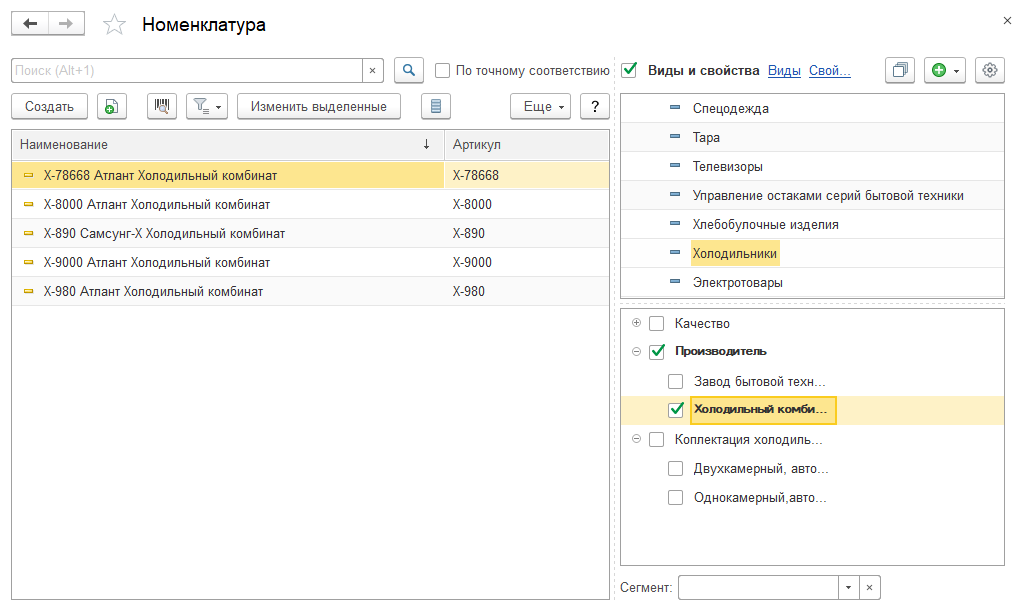This screenshot has height=609, width=1022.
Task: Click the settings gear icon
Action: [x=990, y=70]
